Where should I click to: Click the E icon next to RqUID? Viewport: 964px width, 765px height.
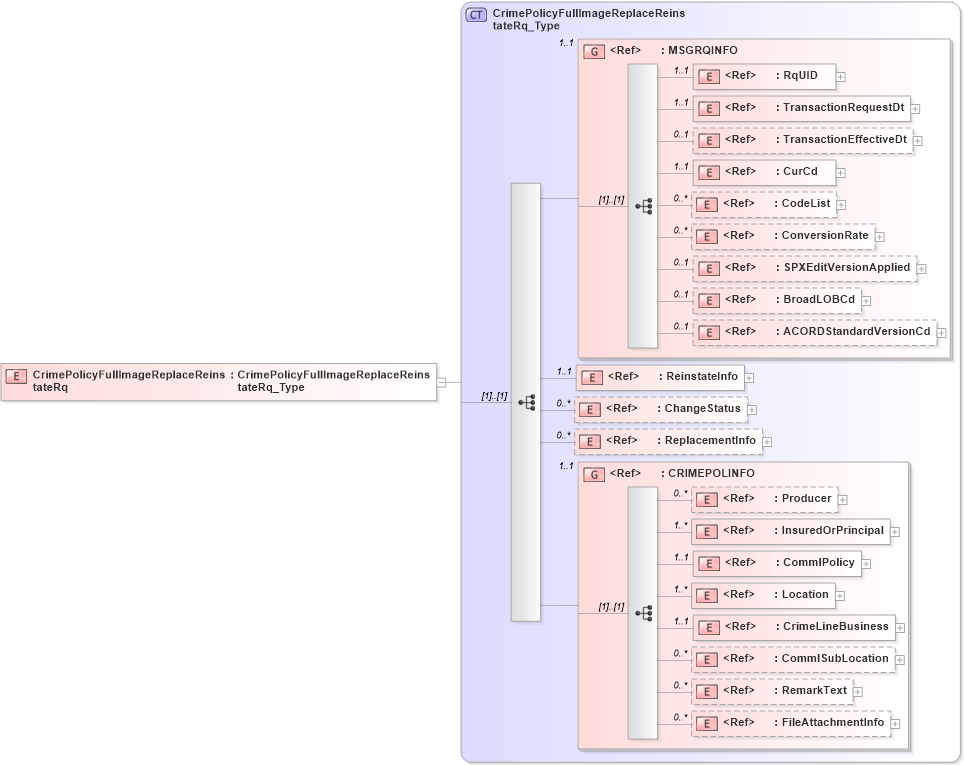tap(708, 76)
